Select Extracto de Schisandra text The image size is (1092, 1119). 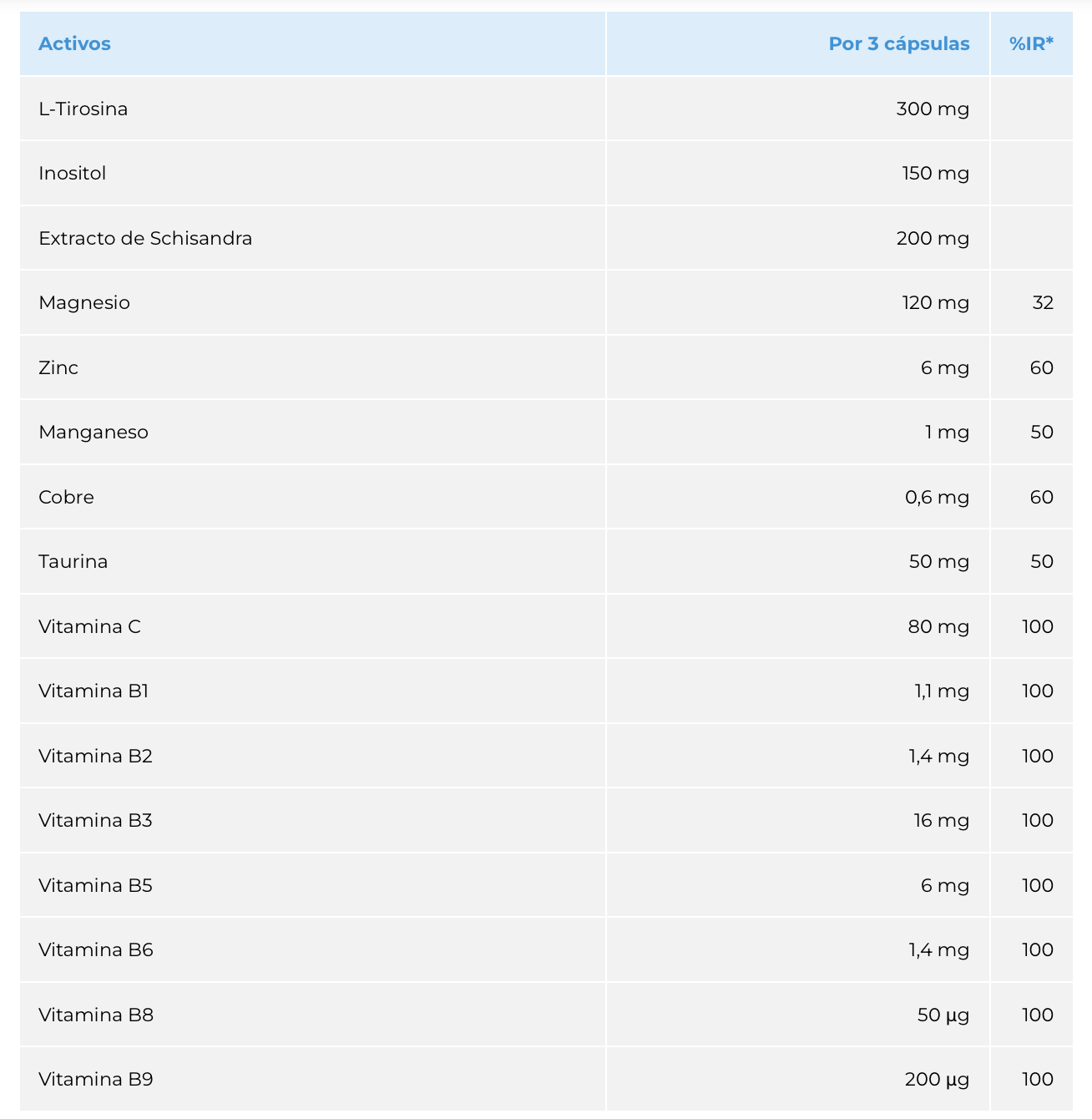[x=145, y=238]
